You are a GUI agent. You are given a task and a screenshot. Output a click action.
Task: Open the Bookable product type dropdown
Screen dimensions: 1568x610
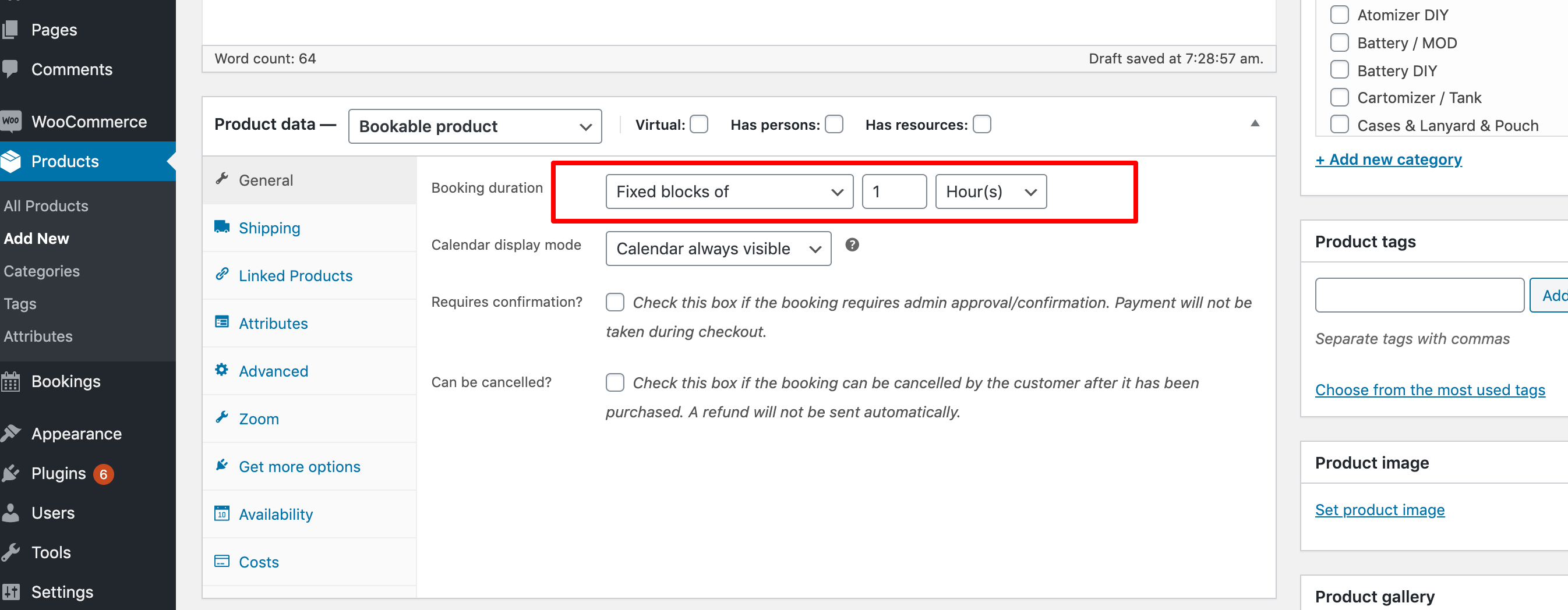(475, 126)
